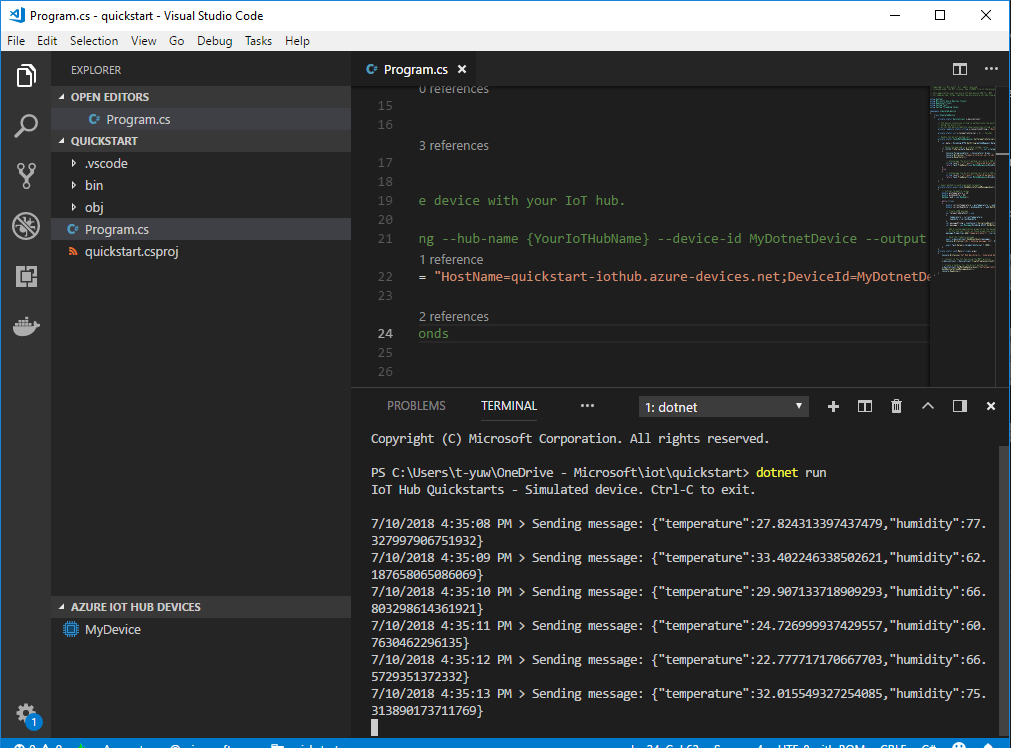Image resolution: width=1011 pixels, height=749 pixels.
Task: Click line number 24 in the gutter
Action: (385, 333)
